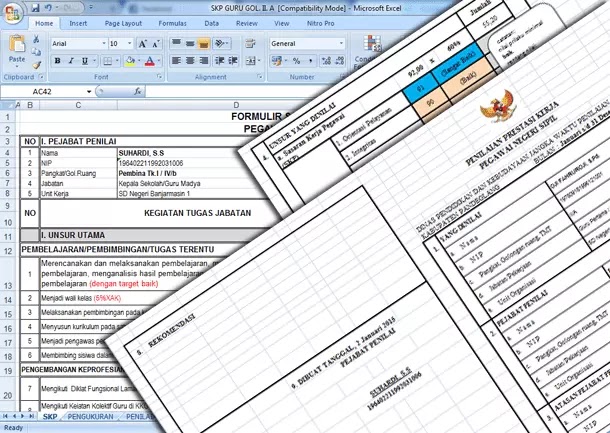Merge and center selected cells

[250, 61]
